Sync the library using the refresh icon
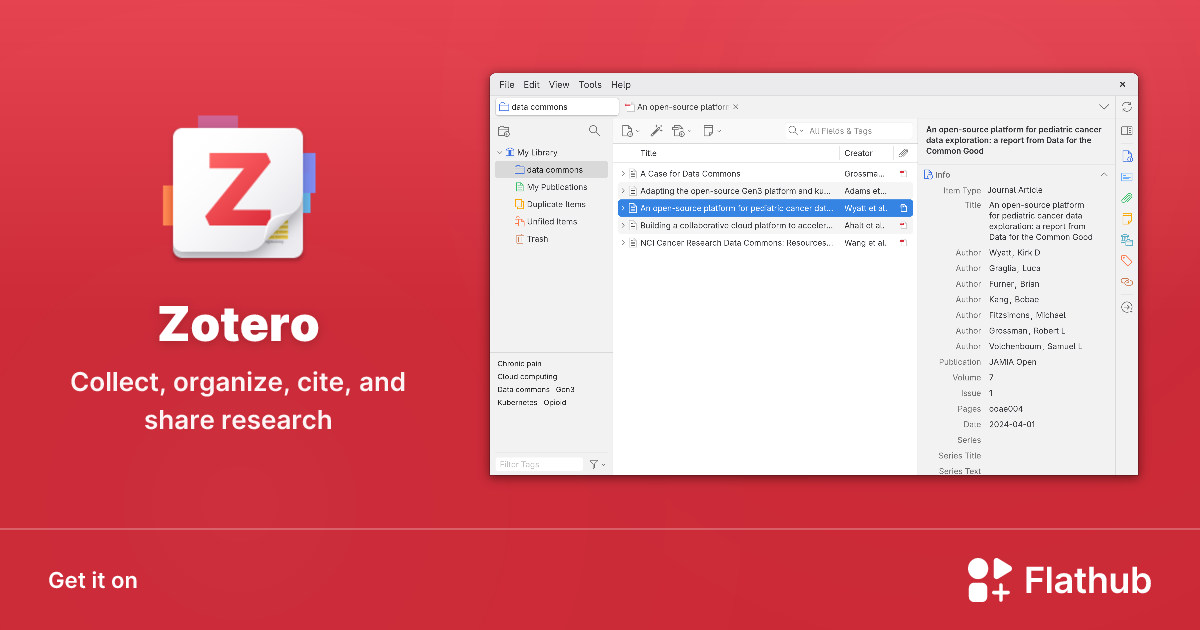The width and height of the screenshot is (1200, 630). 1127,106
